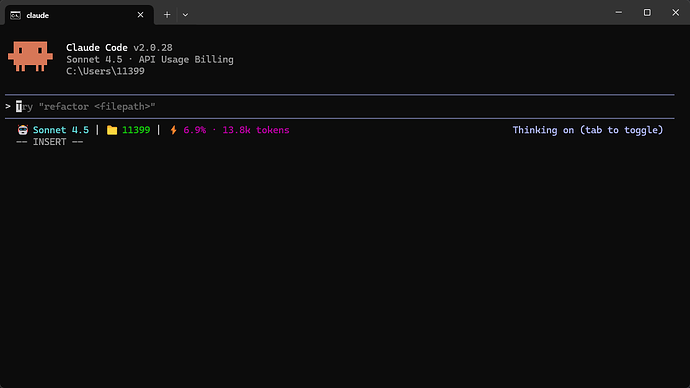Image resolution: width=690 pixels, height=388 pixels.
Task: Click the "-- INSERT --" mode indicator
Action: (x=49, y=142)
